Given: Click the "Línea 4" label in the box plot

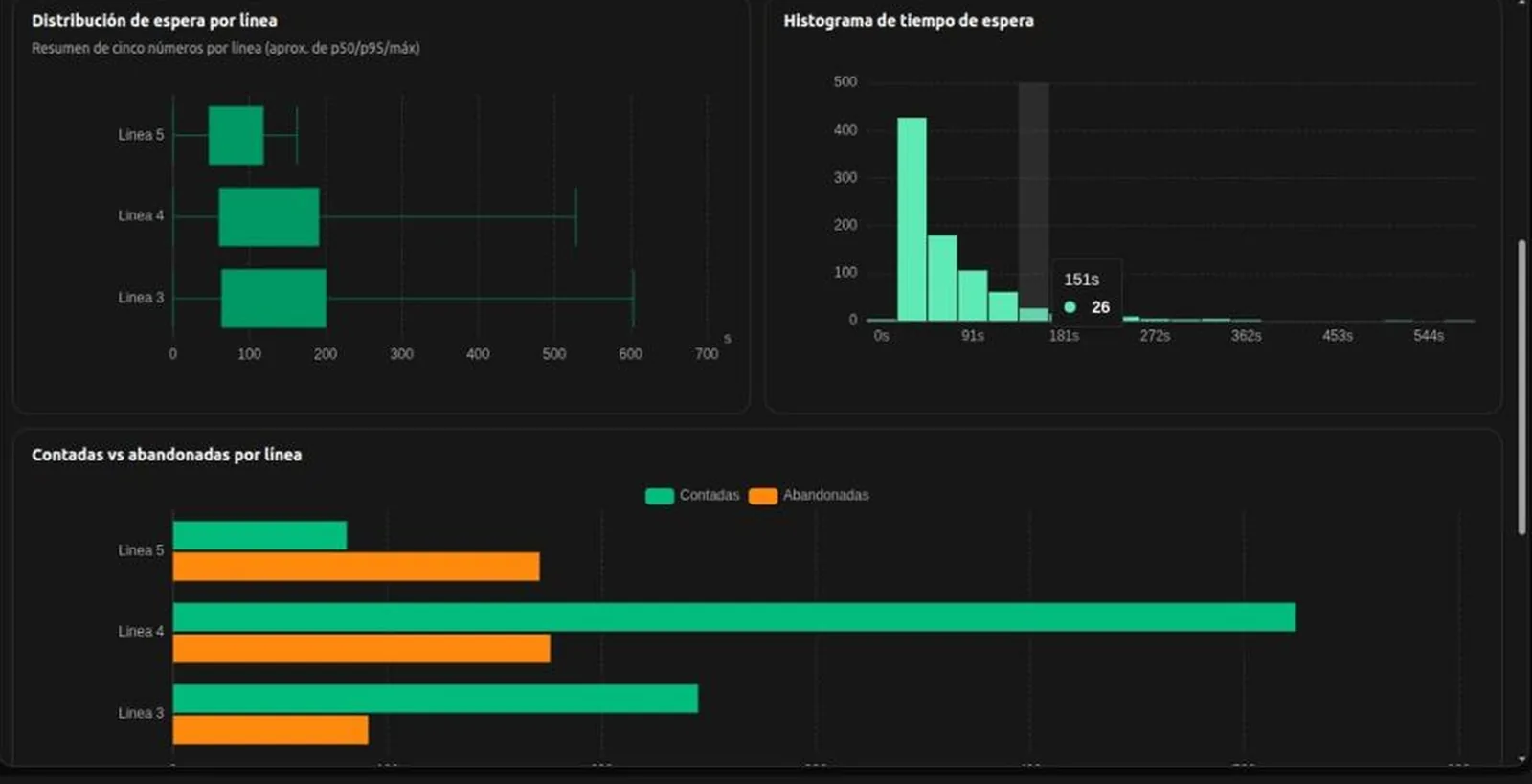Looking at the screenshot, I should (x=141, y=216).
